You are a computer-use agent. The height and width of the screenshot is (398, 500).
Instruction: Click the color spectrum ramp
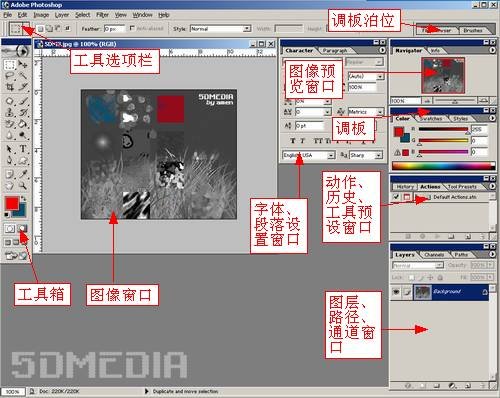pyautogui.click(x=443, y=165)
